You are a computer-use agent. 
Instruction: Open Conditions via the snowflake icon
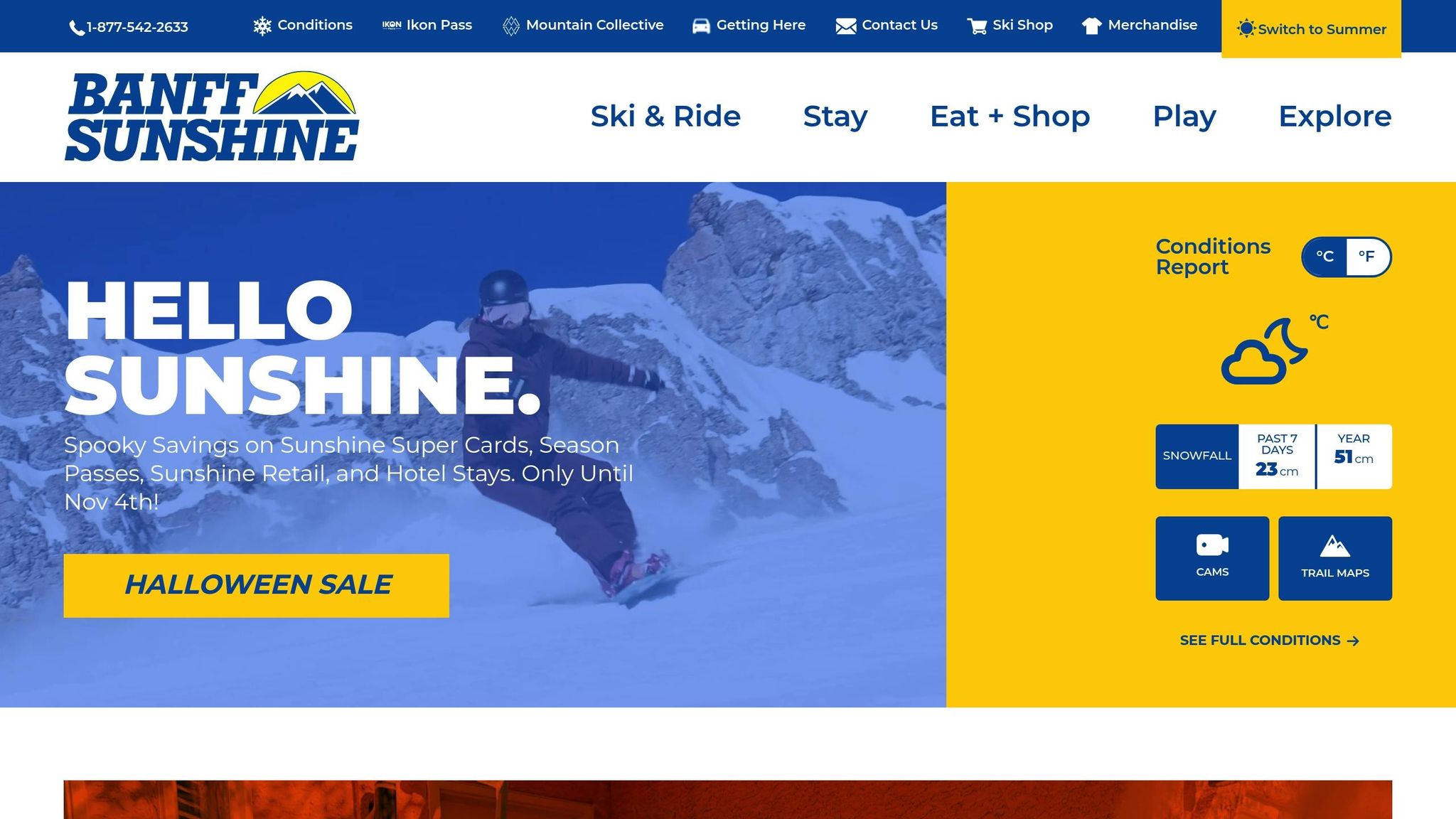coord(262,26)
